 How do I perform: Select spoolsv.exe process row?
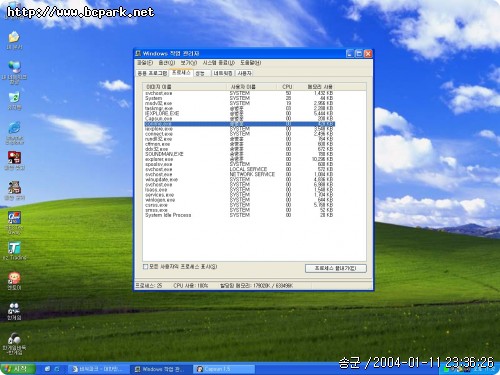click(x=239, y=164)
